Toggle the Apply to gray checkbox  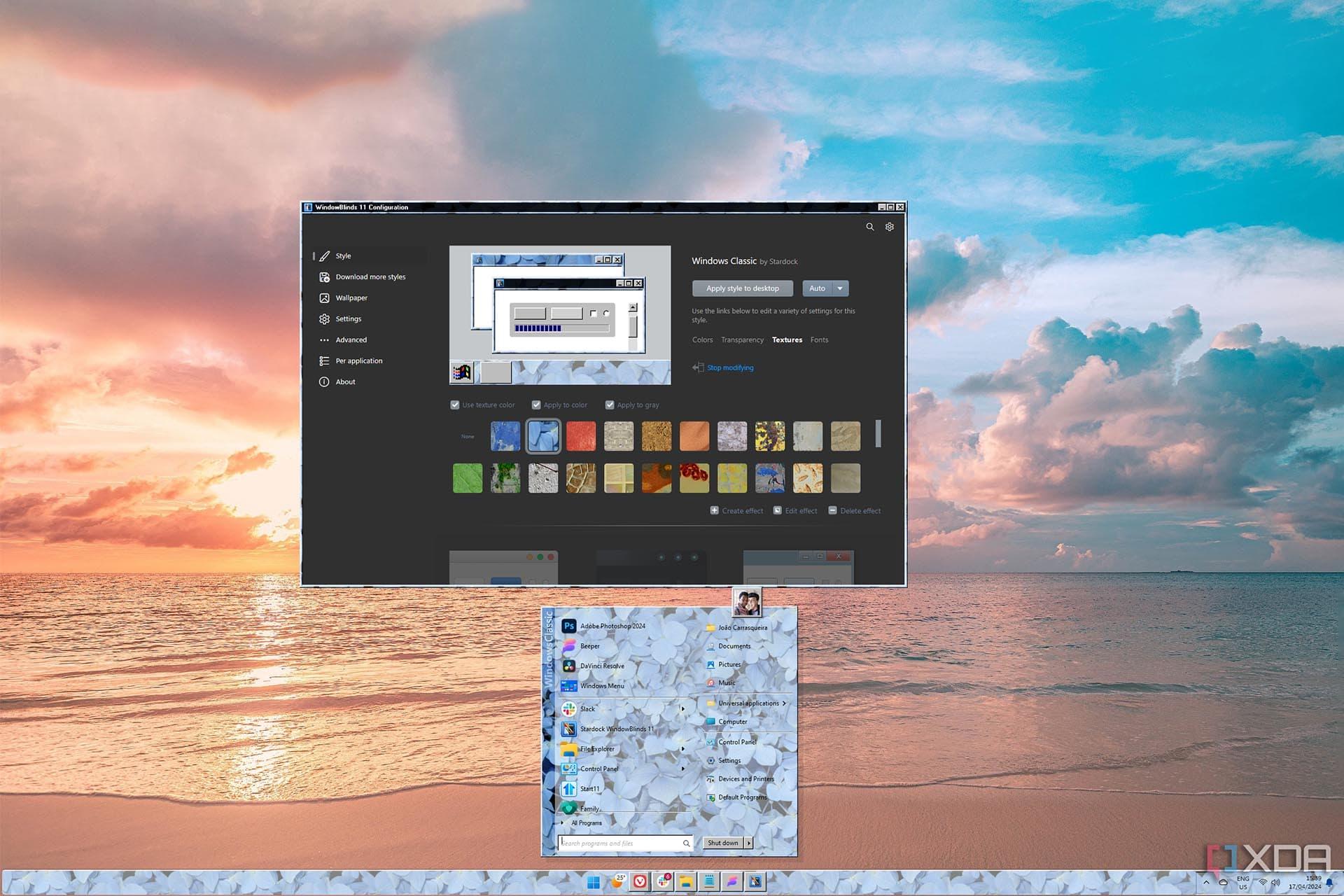pyautogui.click(x=610, y=405)
